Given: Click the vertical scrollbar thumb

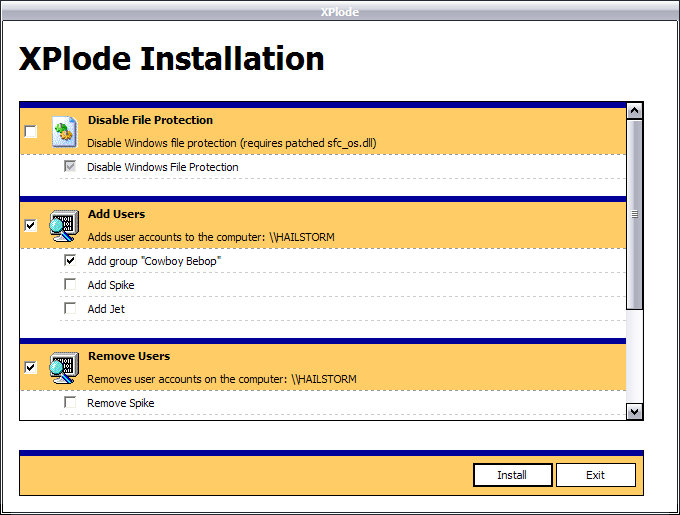Looking at the screenshot, I should click(x=634, y=215).
